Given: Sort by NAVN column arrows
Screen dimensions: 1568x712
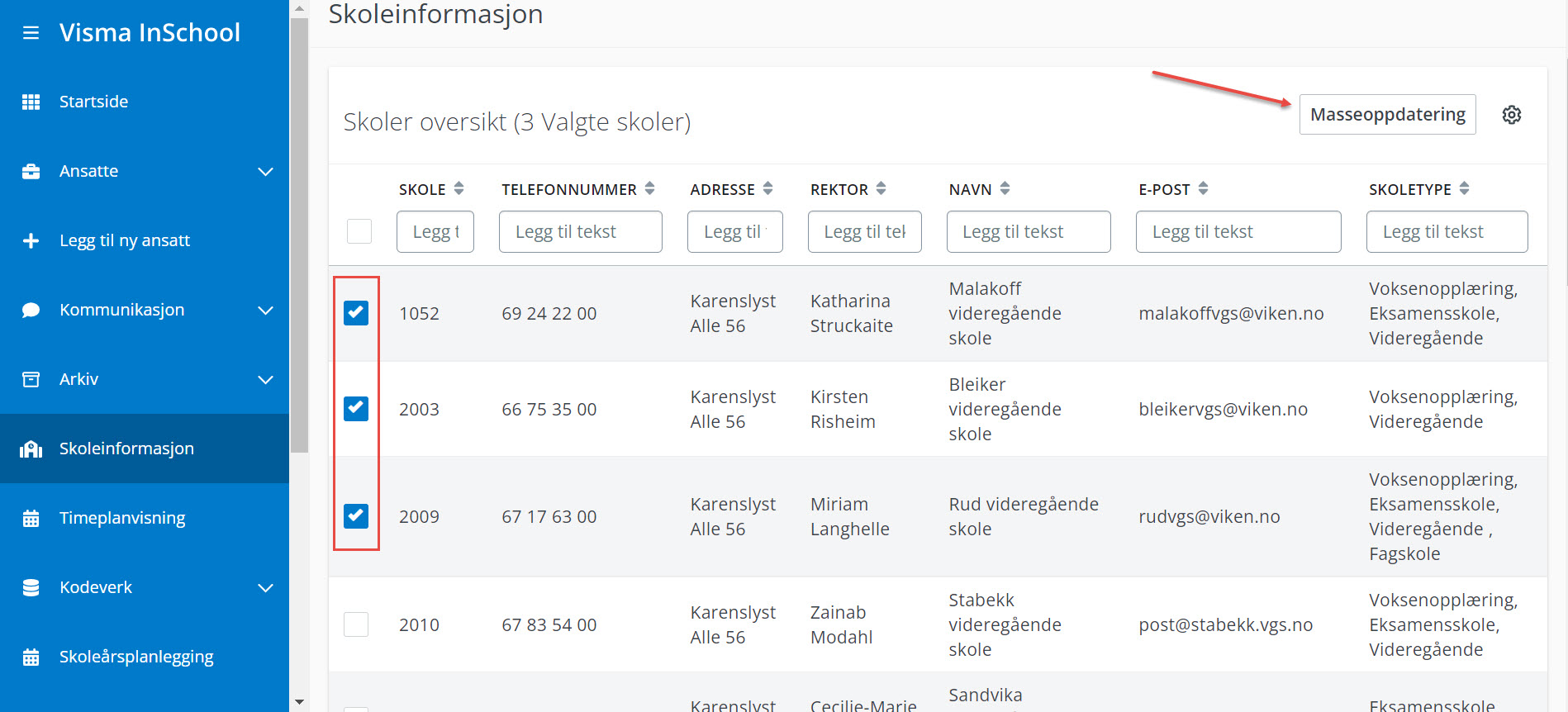Looking at the screenshot, I should (x=1005, y=188).
